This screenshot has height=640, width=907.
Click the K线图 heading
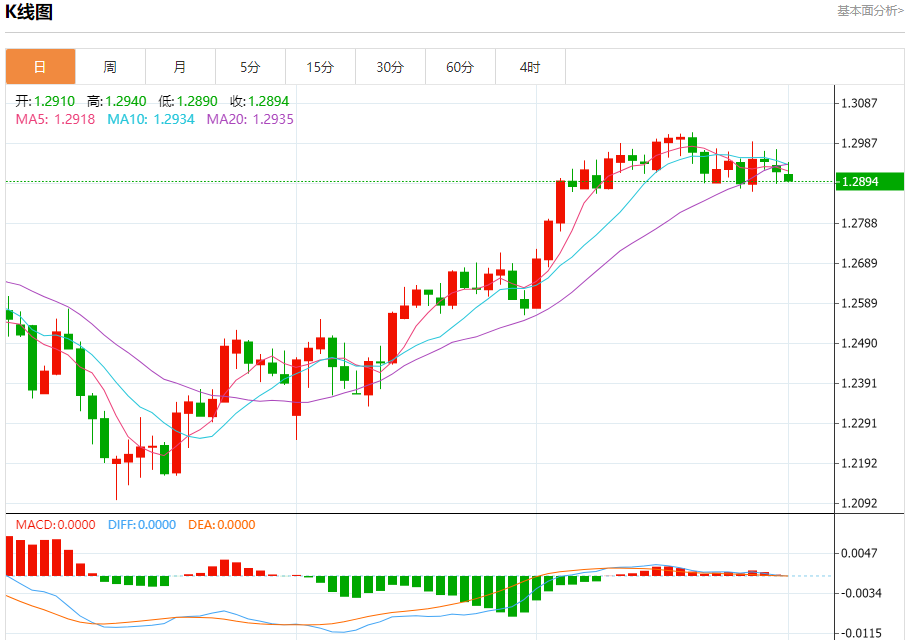(x=29, y=12)
